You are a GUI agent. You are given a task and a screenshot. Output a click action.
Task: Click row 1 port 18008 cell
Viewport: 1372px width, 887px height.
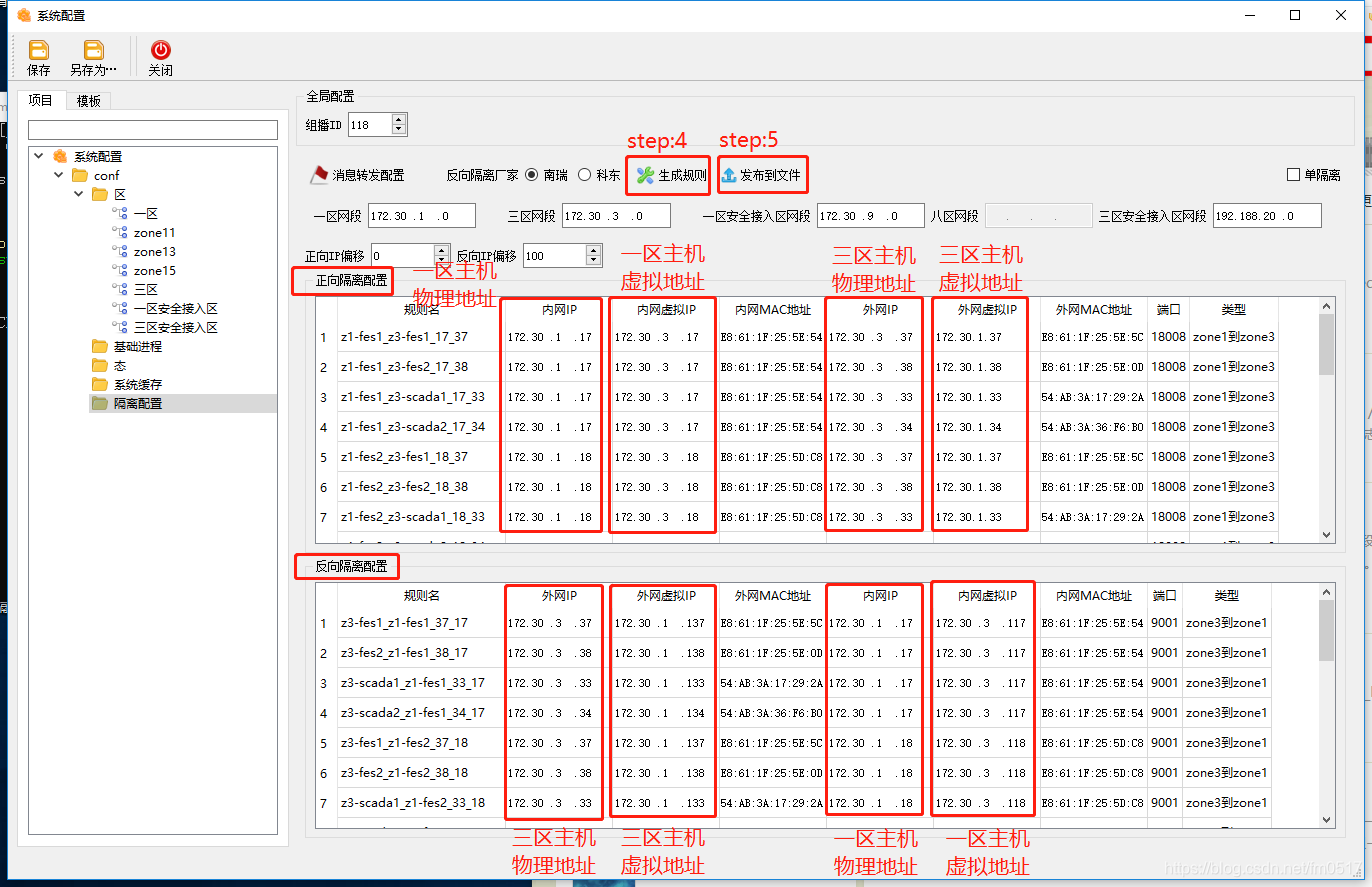click(1168, 337)
